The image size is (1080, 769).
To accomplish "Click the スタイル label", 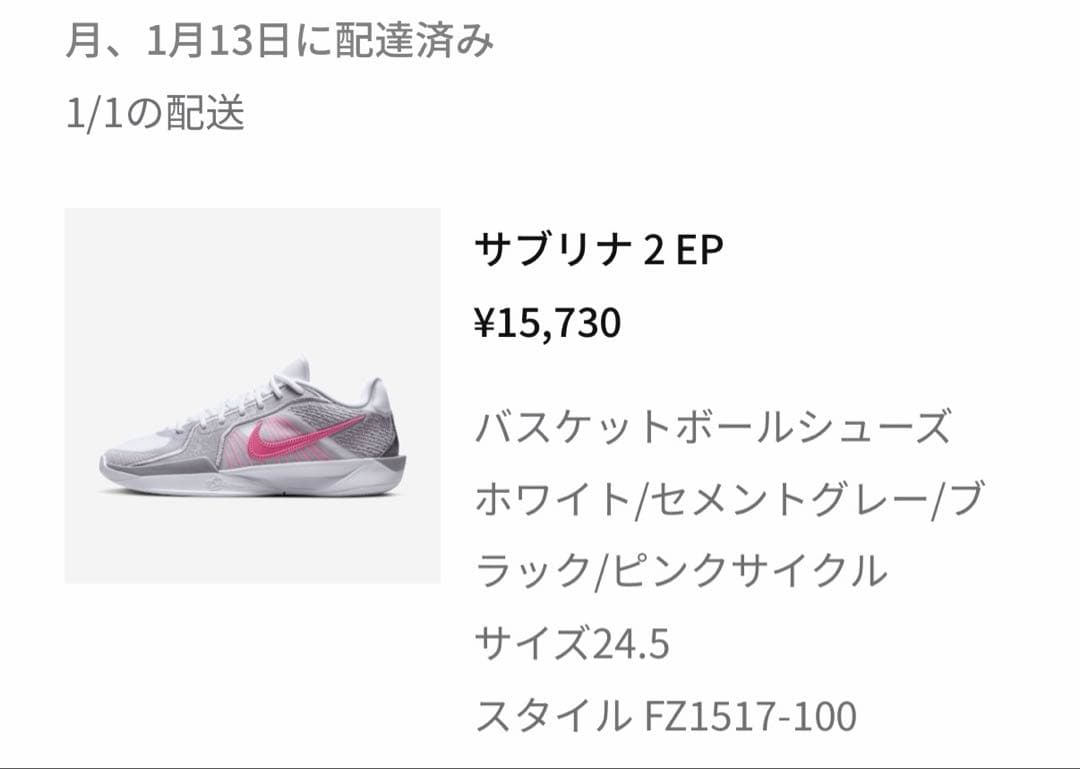I will point(552,716).
